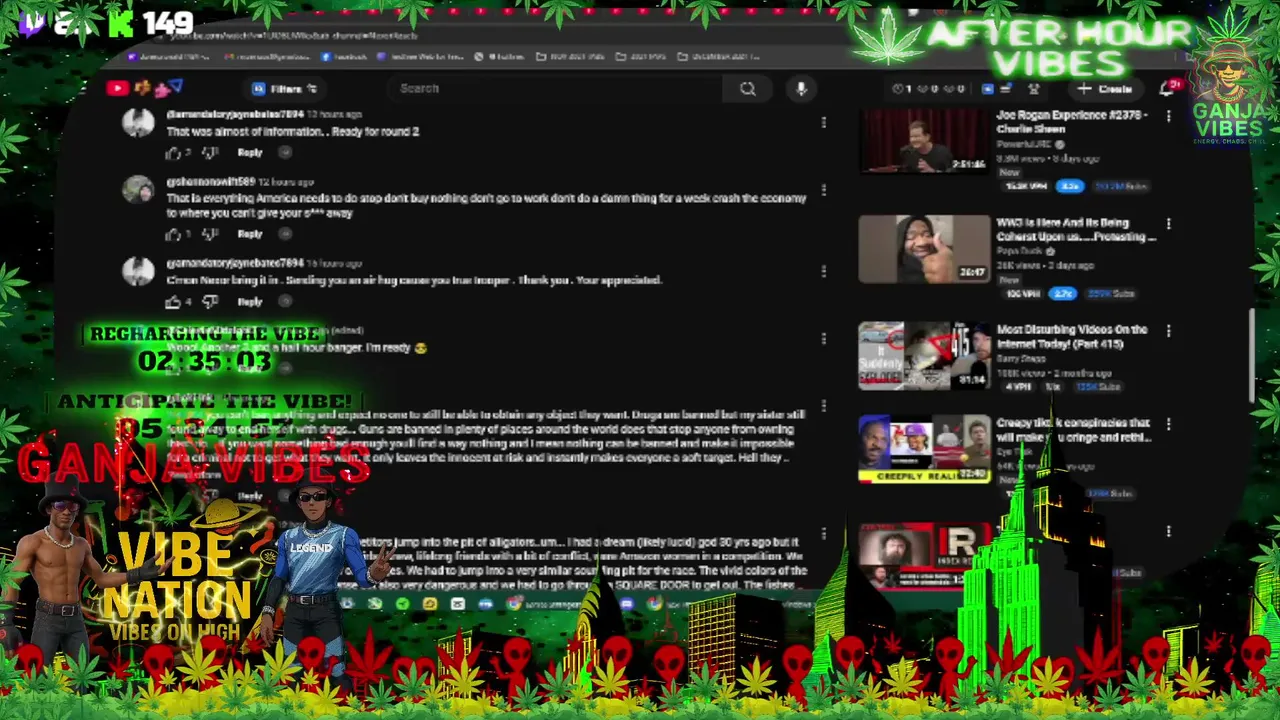Reply to the 'crash the economy' comment

[250, 234]
